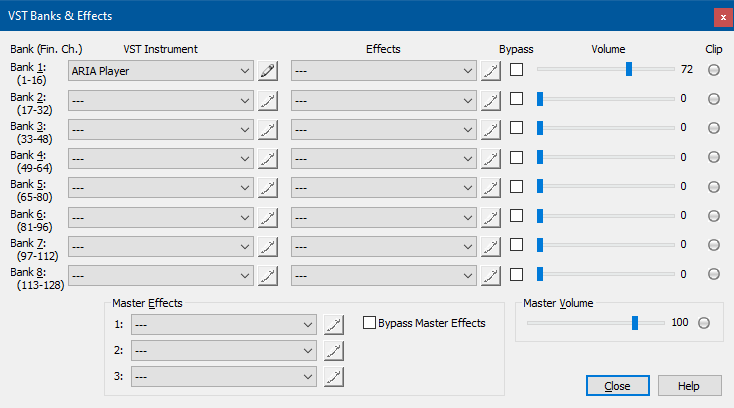The height and width of the screenshot is (408, 734).
Task: Click the Close button
Action: click(617, 386)
